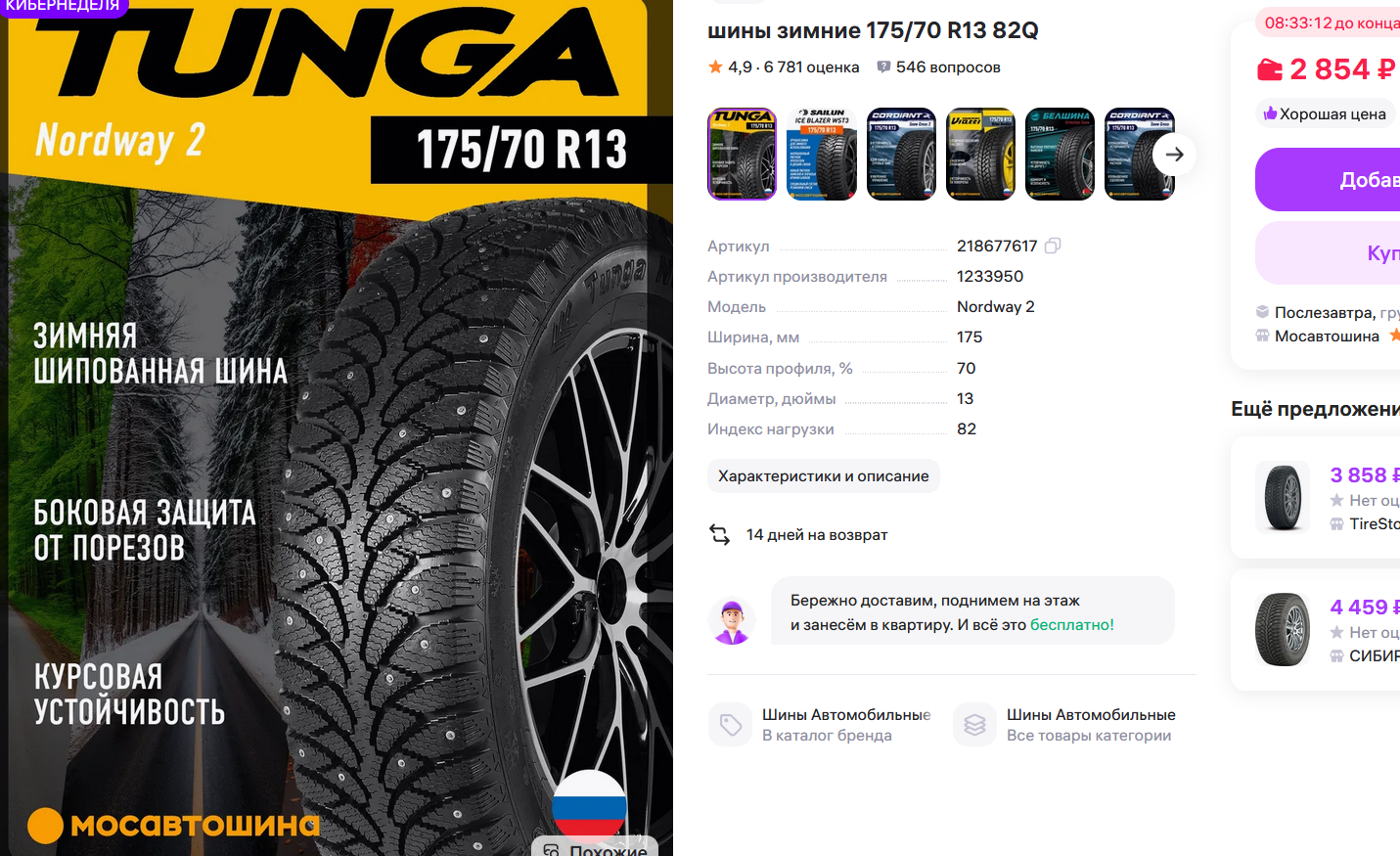Click the Мосавтошина seller link

[1327, 336]
